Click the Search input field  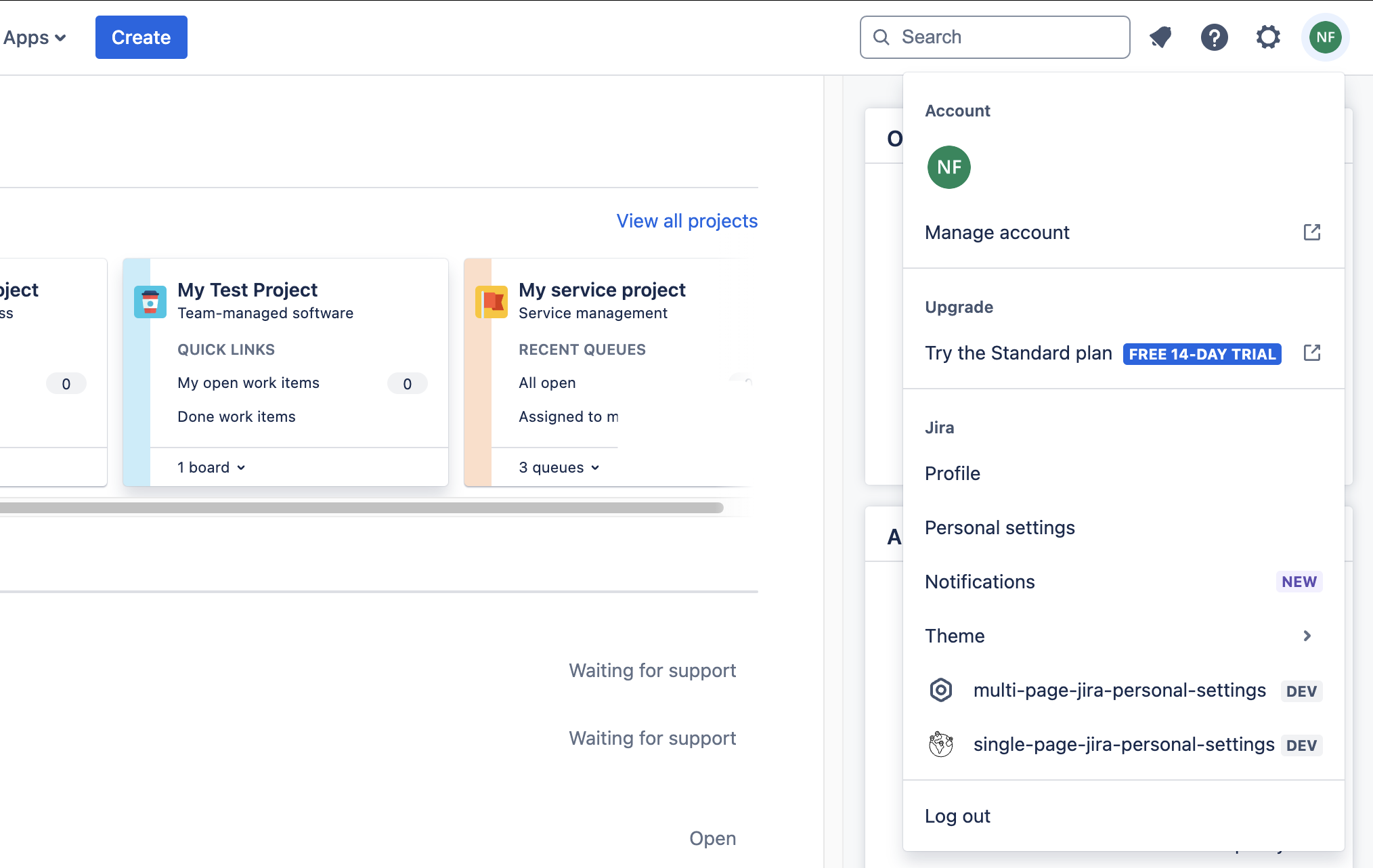(x=996, y=37)
